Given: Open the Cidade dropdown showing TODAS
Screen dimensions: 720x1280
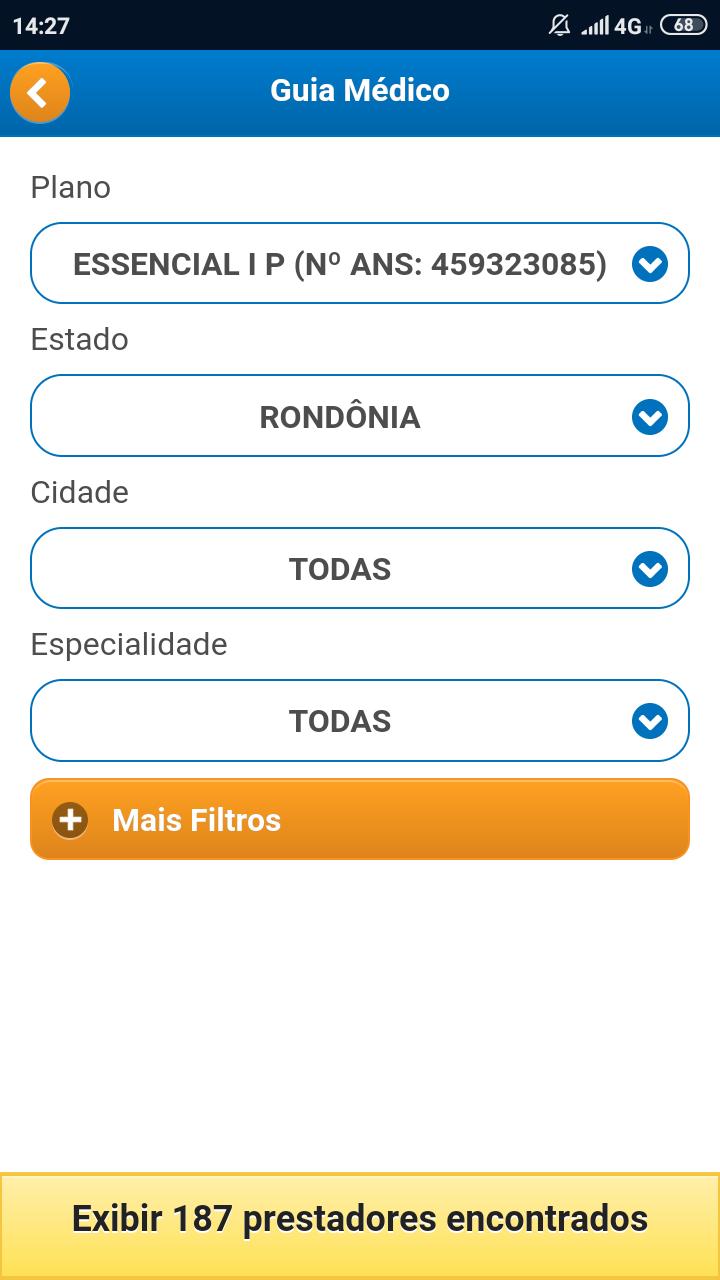Looking at the screenshot, I should [x=360, y=569].
